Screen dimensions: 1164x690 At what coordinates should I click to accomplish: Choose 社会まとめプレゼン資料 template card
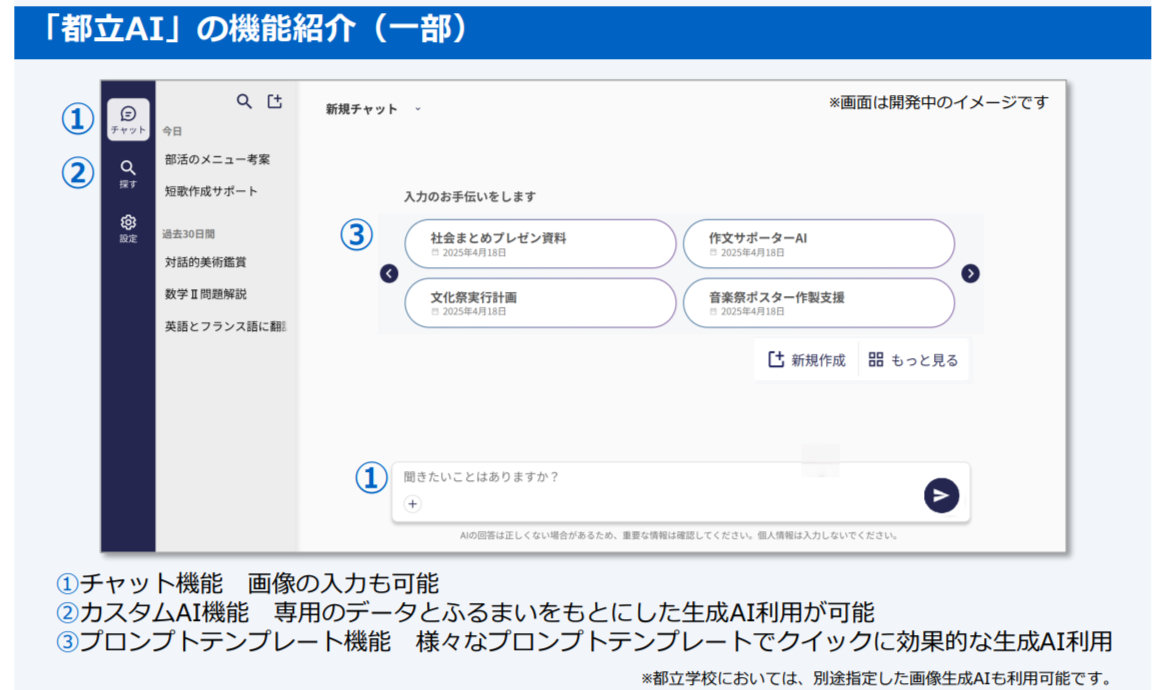540,244
